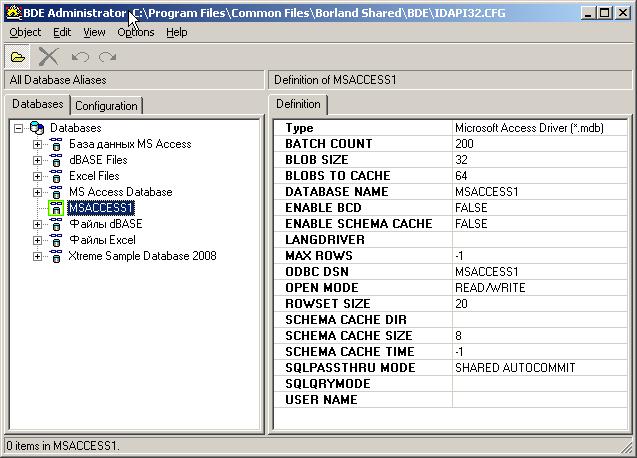637x458 pixels.
Task: Open the Object menu
Action: tap(25, 32)
